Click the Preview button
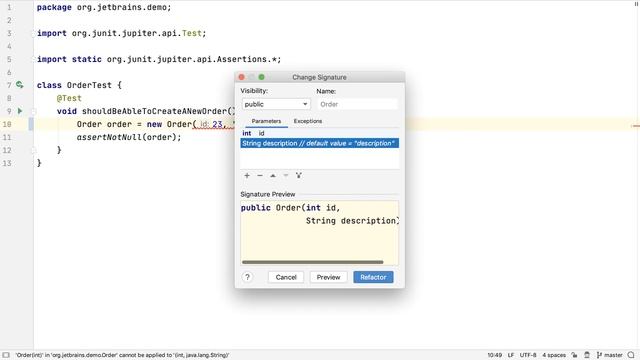Screen dimensions: 640x360 pyautogui.click(x=328, y=277)
